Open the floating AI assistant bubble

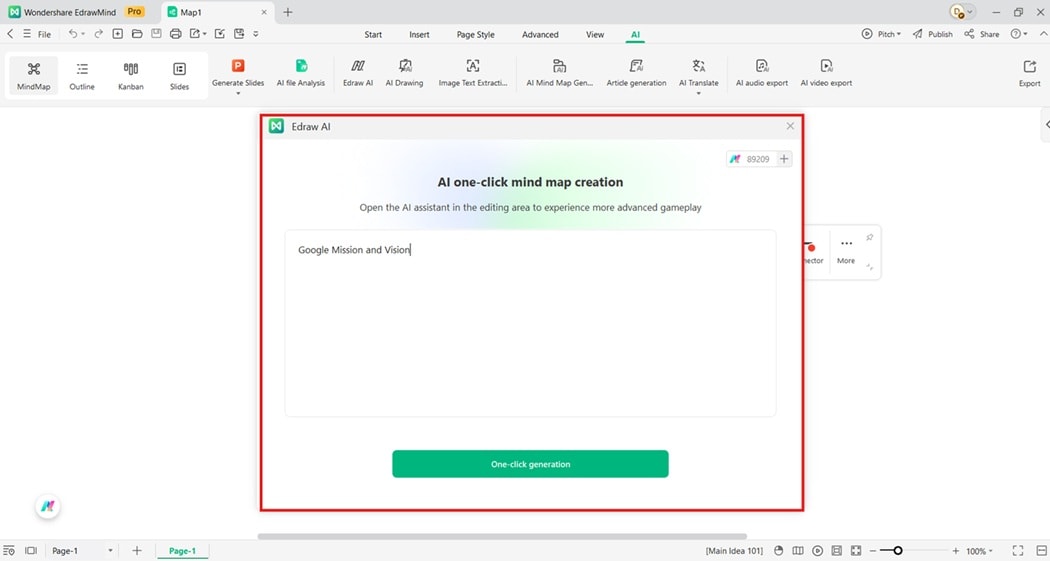(x=48, y=507)
